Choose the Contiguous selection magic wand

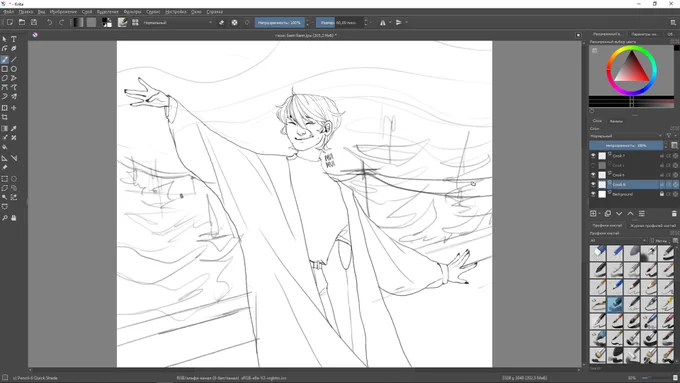click(x=4, y=197)
